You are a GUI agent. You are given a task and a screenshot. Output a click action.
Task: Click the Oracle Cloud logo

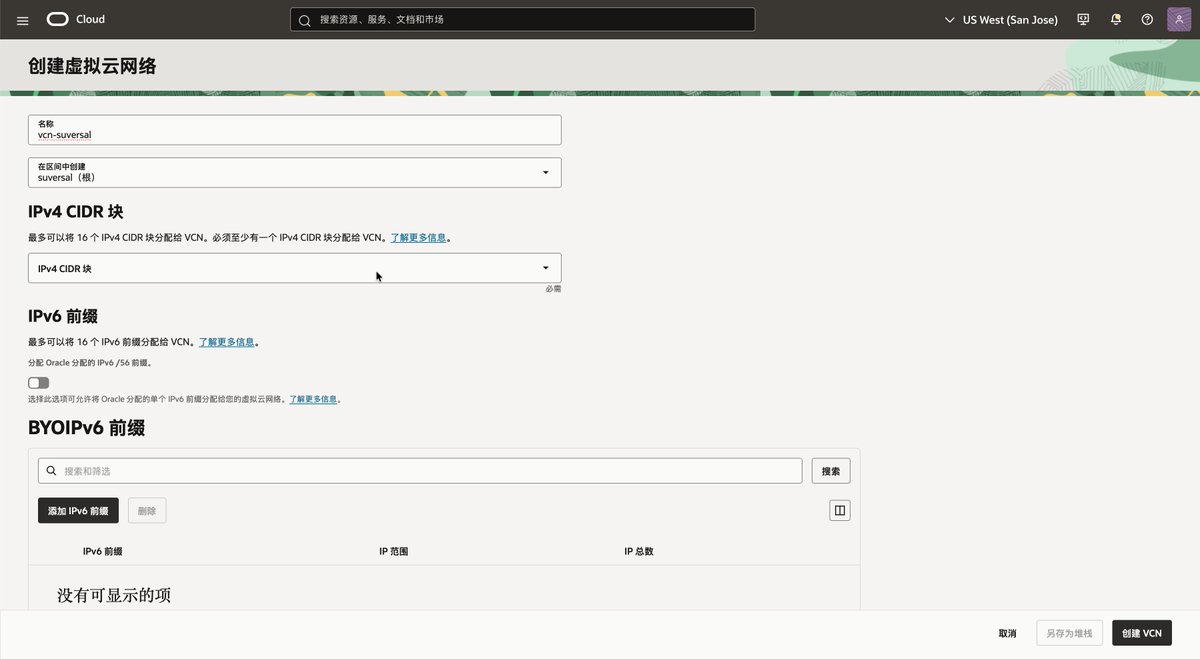[x=75, y=19]
